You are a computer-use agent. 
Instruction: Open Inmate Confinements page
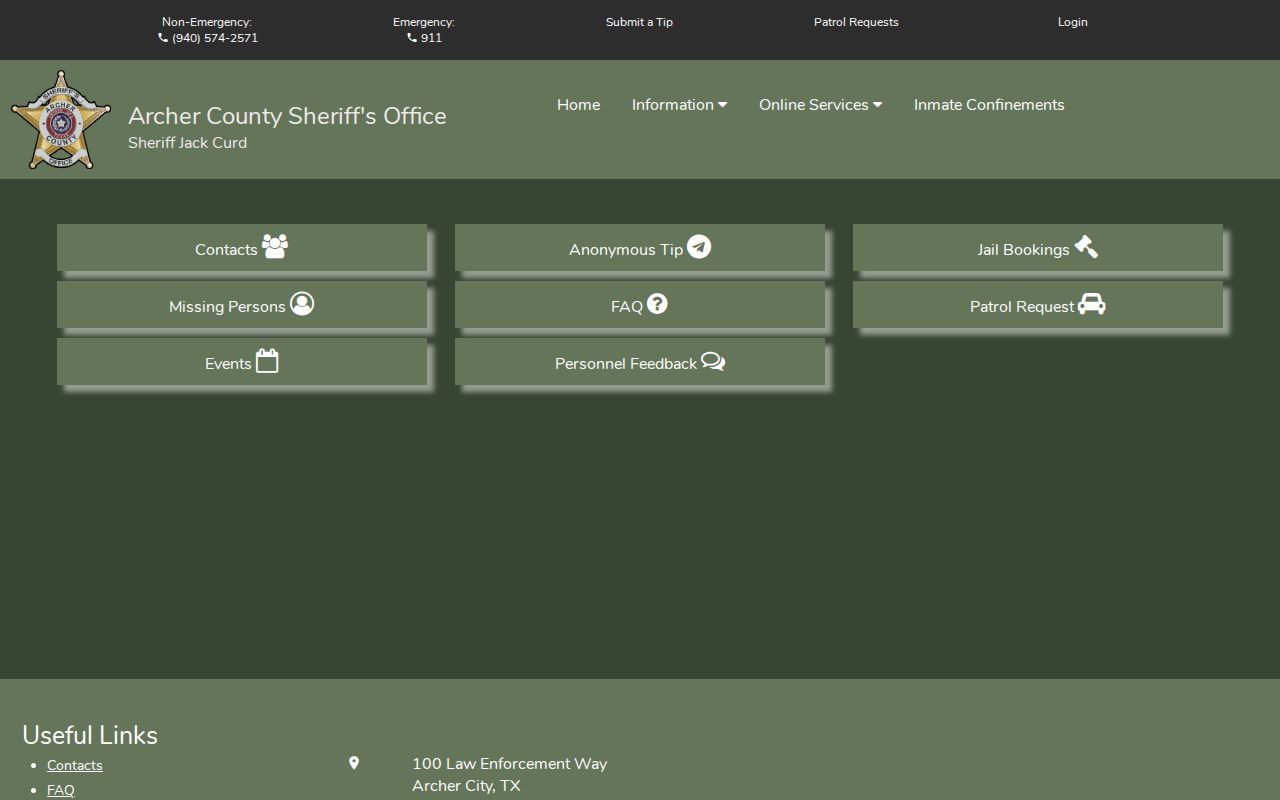pos(989,105)
